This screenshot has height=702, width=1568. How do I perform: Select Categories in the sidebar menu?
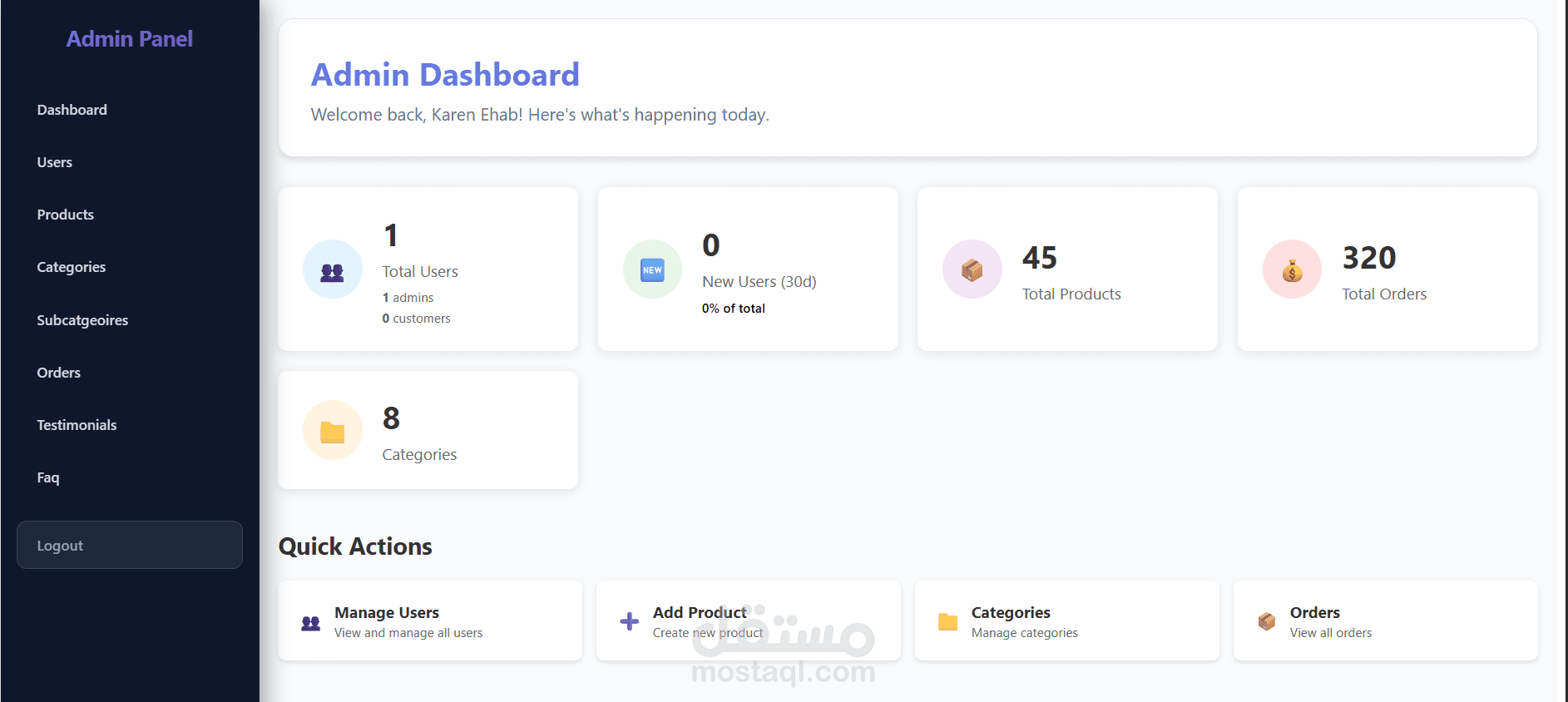(72, 267)
